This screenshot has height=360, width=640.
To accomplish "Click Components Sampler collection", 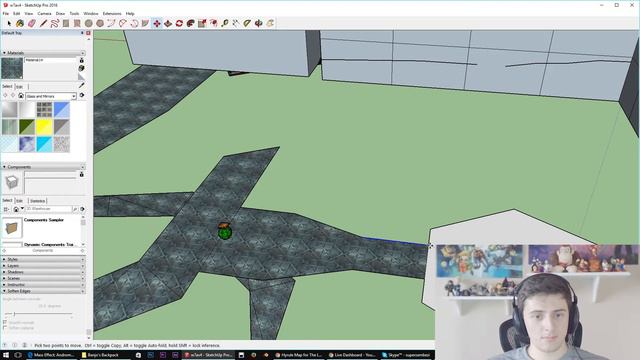I will coord(44,220).
